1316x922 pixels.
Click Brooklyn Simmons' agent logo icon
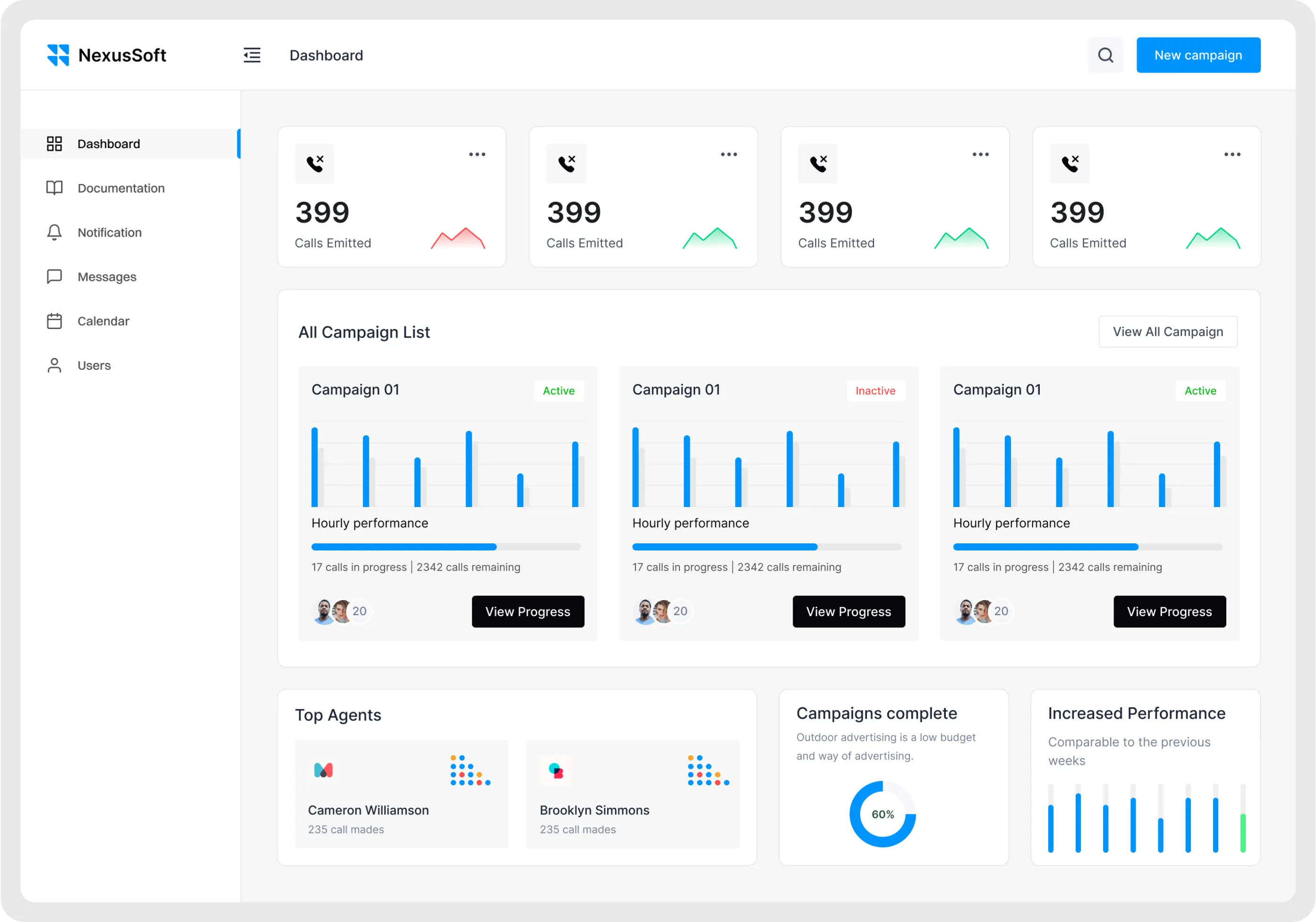click(x=555, y=770)
